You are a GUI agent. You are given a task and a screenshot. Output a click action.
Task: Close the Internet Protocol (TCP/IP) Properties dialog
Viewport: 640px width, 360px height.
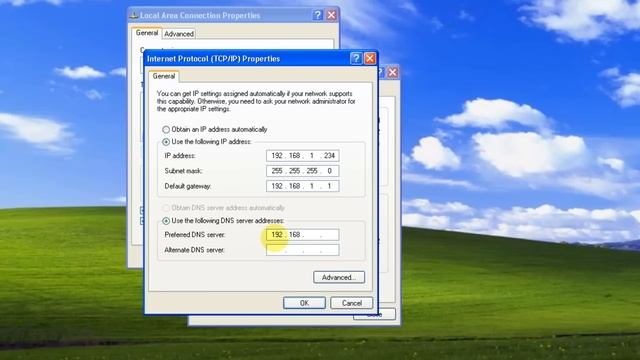(x=370, y=58)
